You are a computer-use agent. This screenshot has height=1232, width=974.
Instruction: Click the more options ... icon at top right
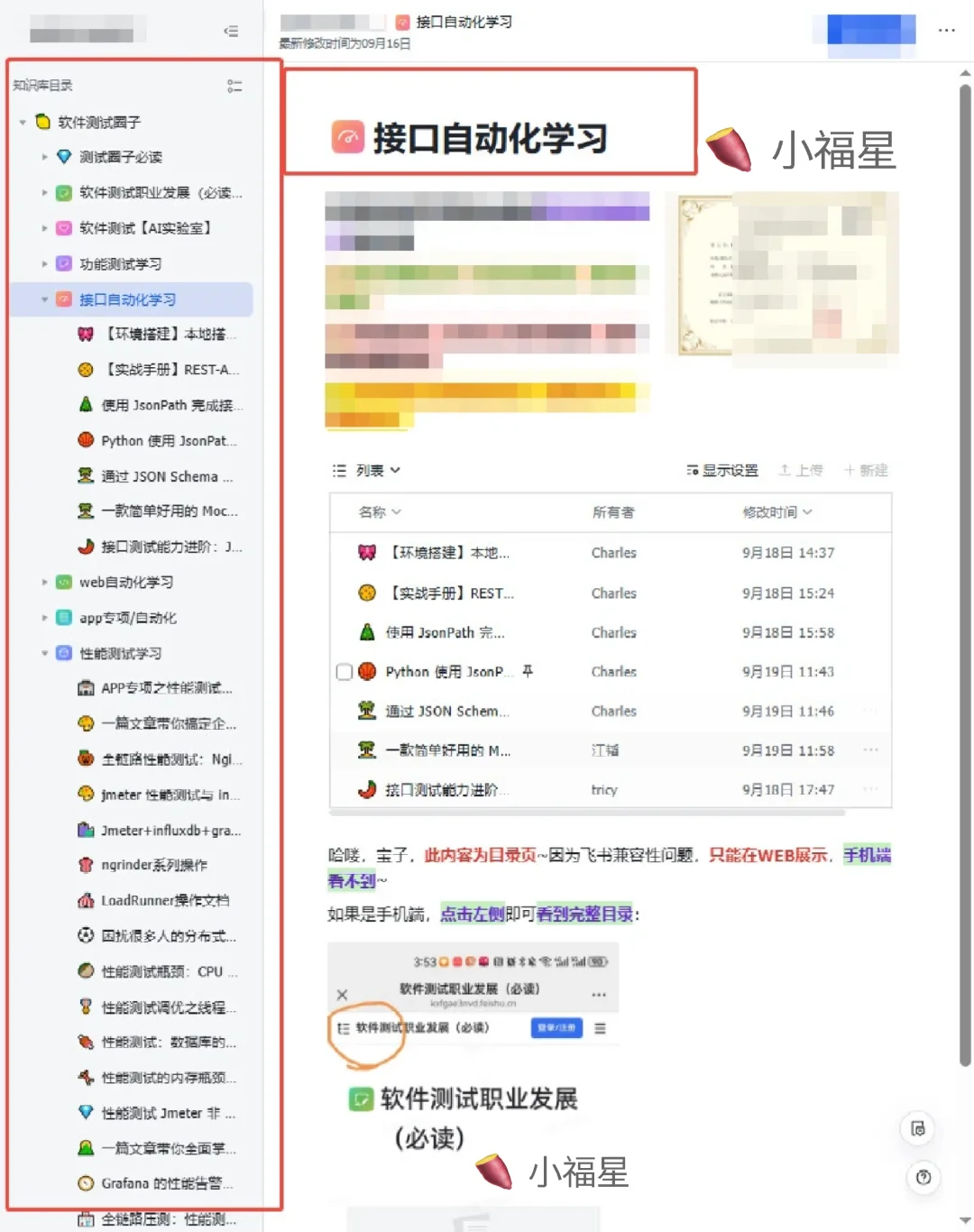946,30
